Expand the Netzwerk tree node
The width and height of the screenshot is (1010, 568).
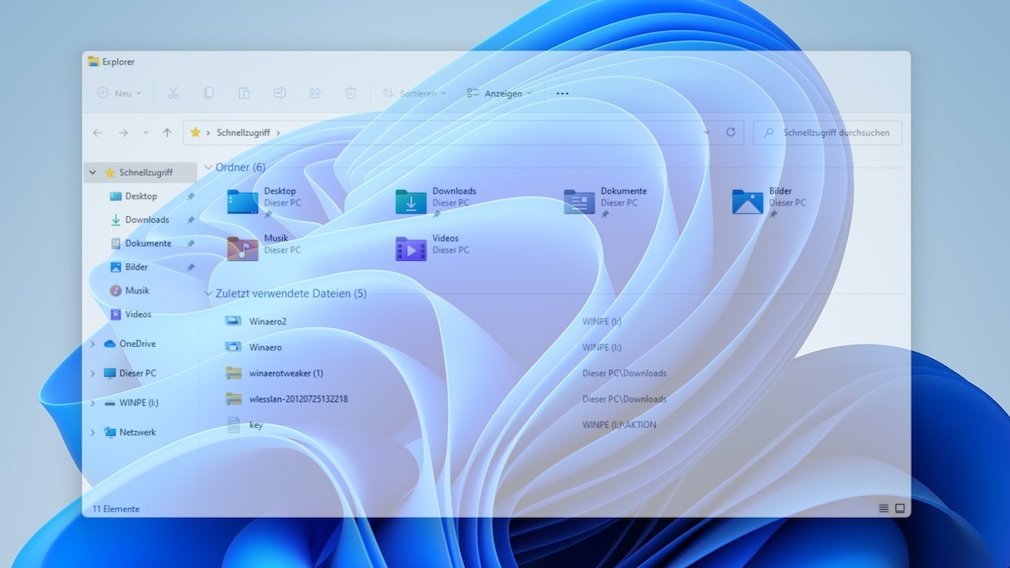[93, 433]
